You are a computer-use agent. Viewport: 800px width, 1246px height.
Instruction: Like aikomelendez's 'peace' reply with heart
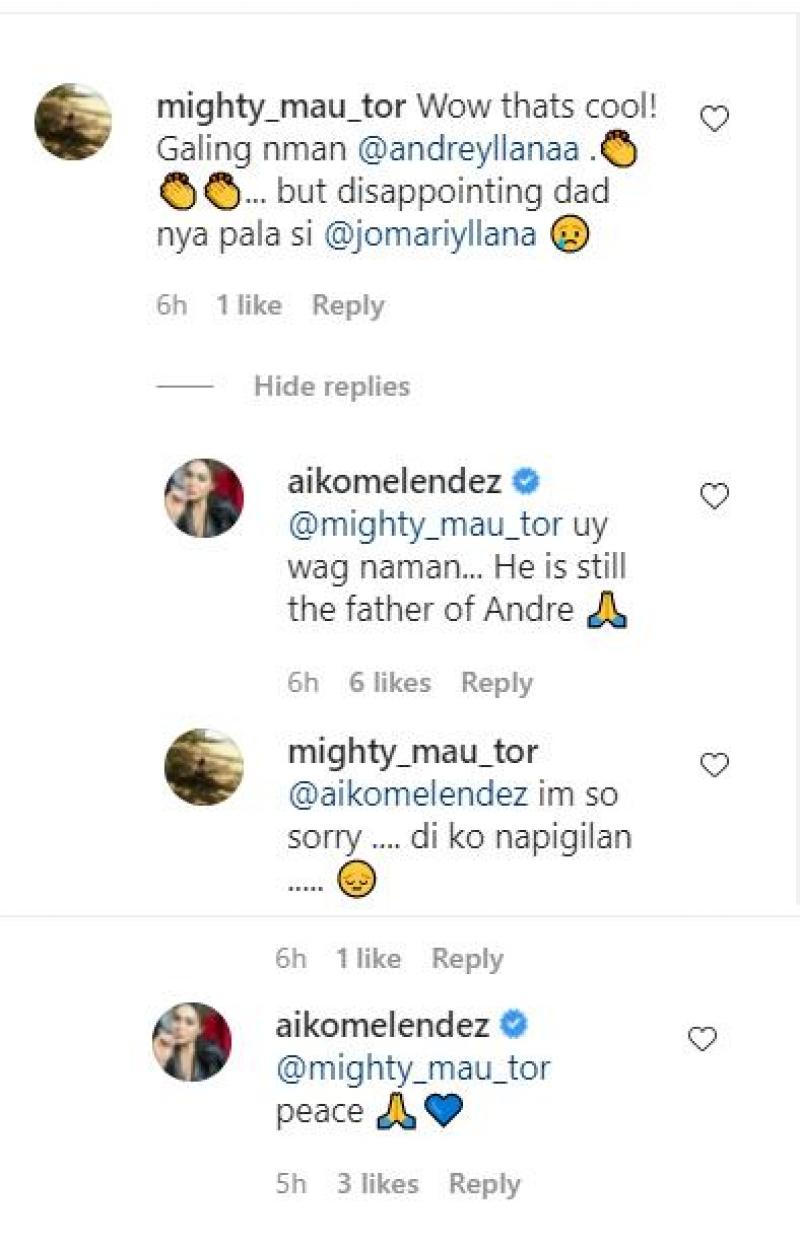pyautogui.click(x=703, y=1039)
